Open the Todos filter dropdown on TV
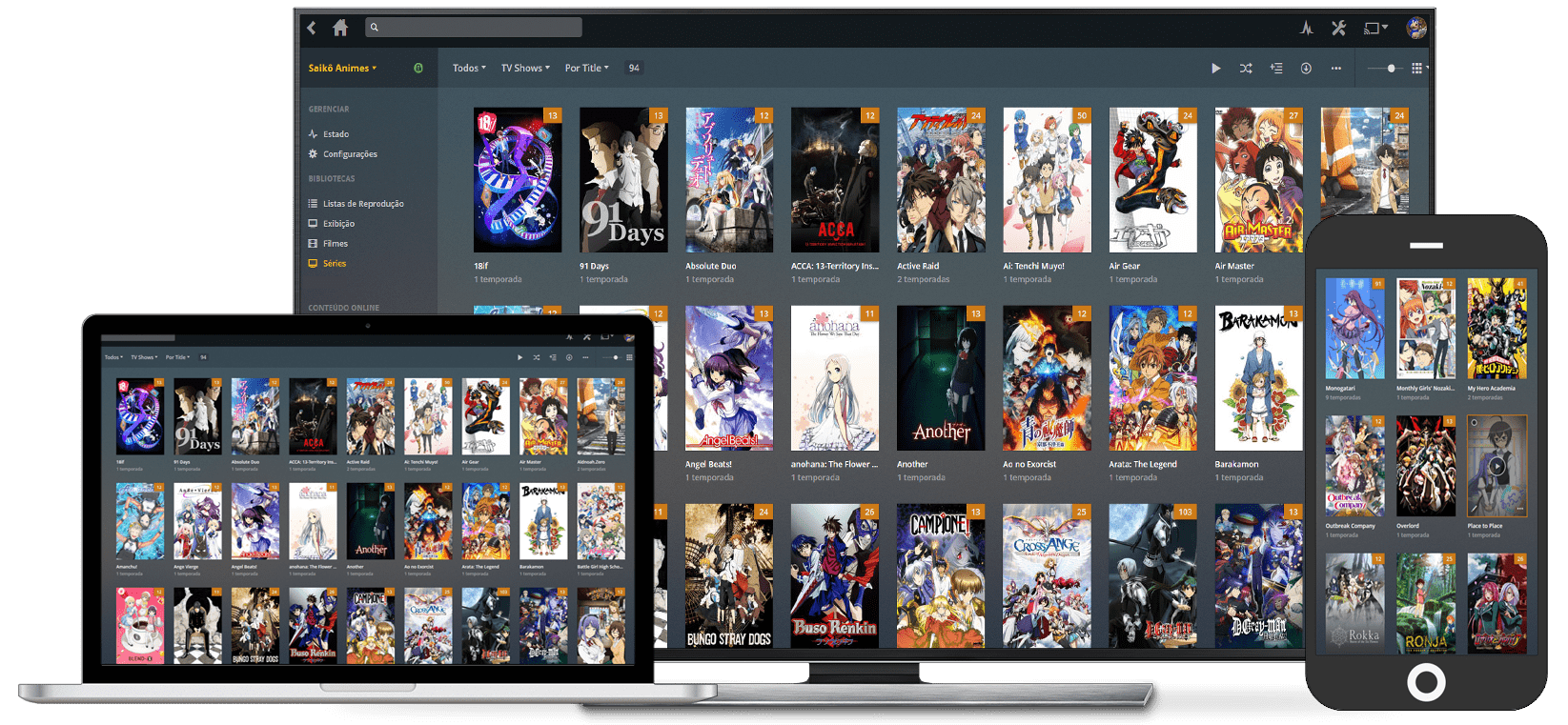1568x725 pixels. [469, 68]
